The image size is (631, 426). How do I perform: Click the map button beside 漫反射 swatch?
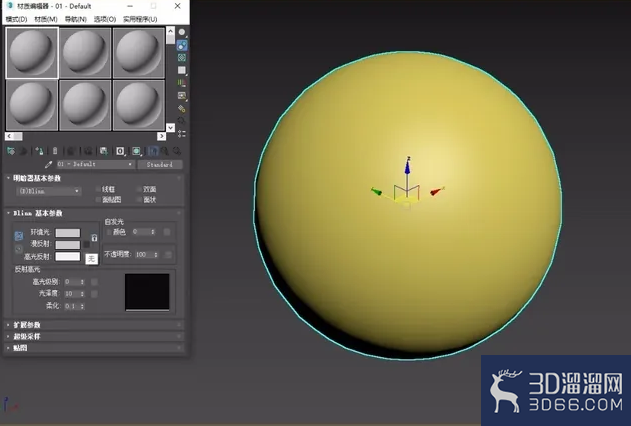(86, 245)
